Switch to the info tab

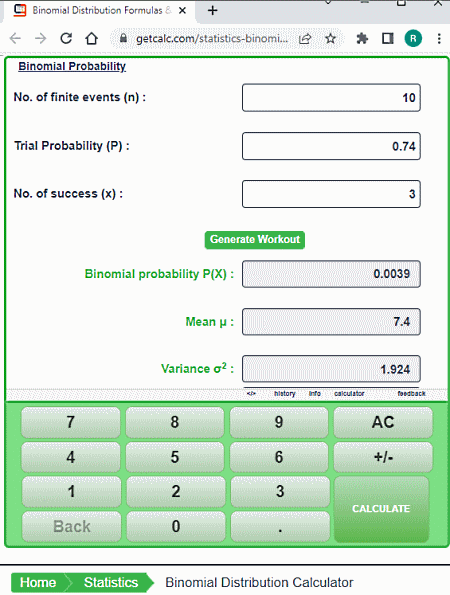tap(315, 394)
